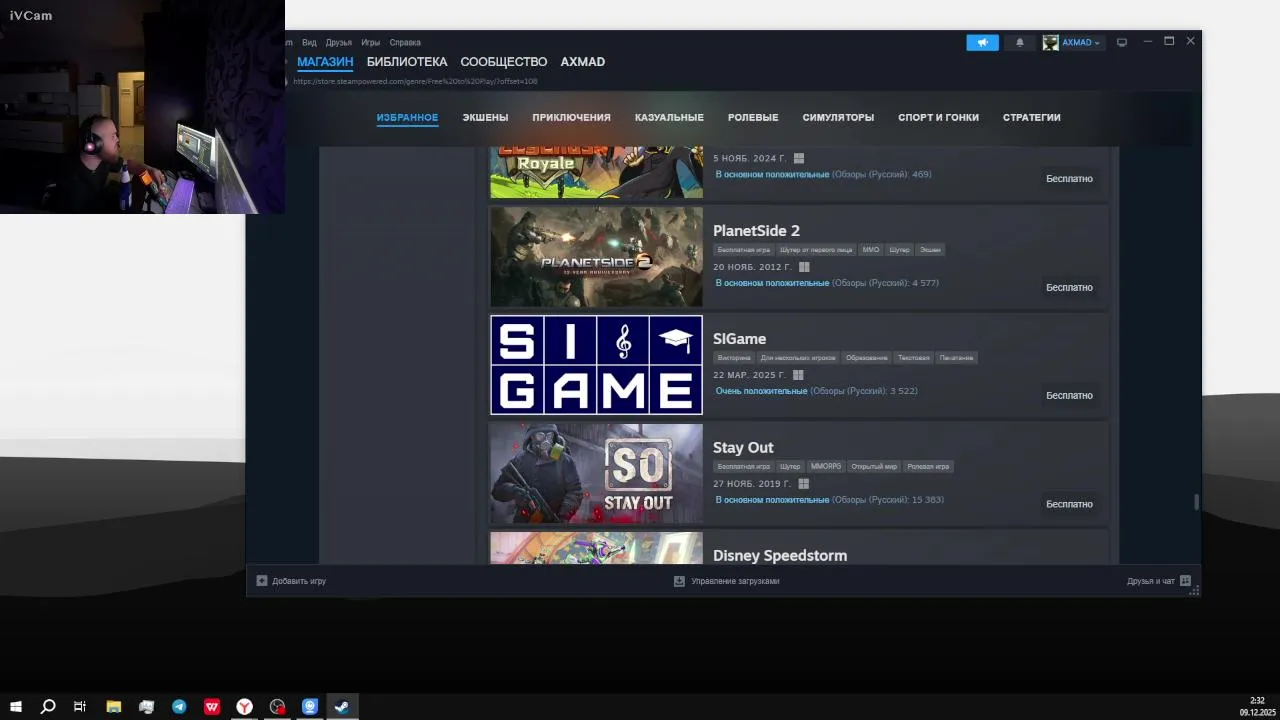Open the Вид menu
Viewport: 1280px width, 720px height.
coord(309,42)
